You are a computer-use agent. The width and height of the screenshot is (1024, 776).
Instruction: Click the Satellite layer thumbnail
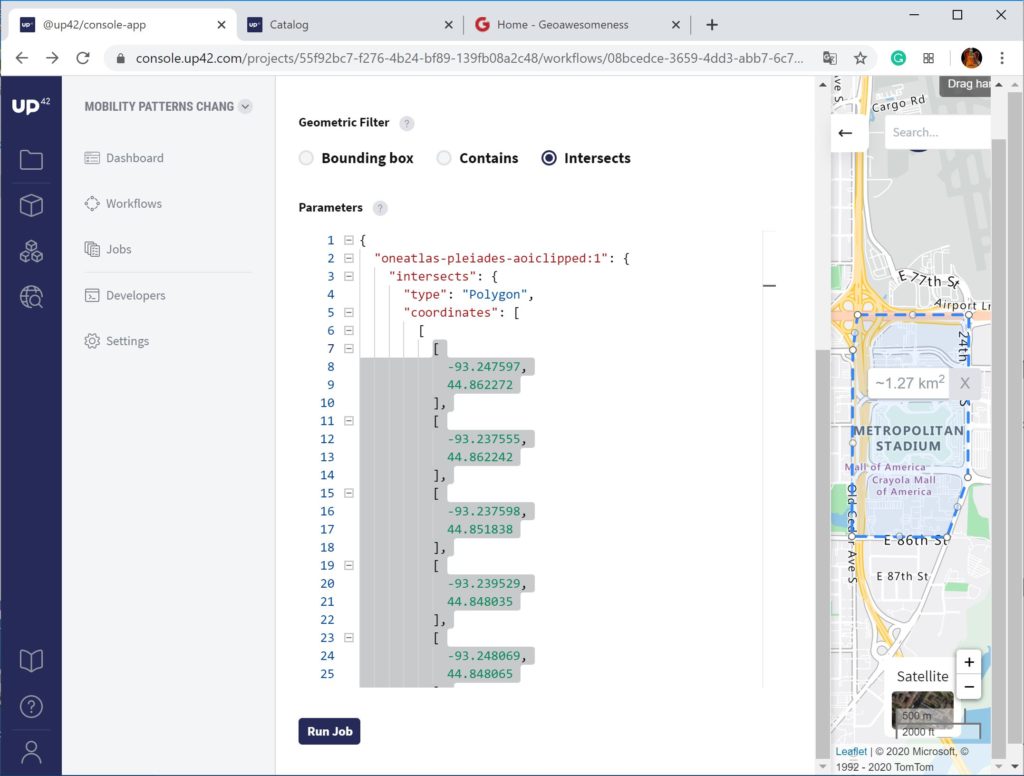pos(922,709)
